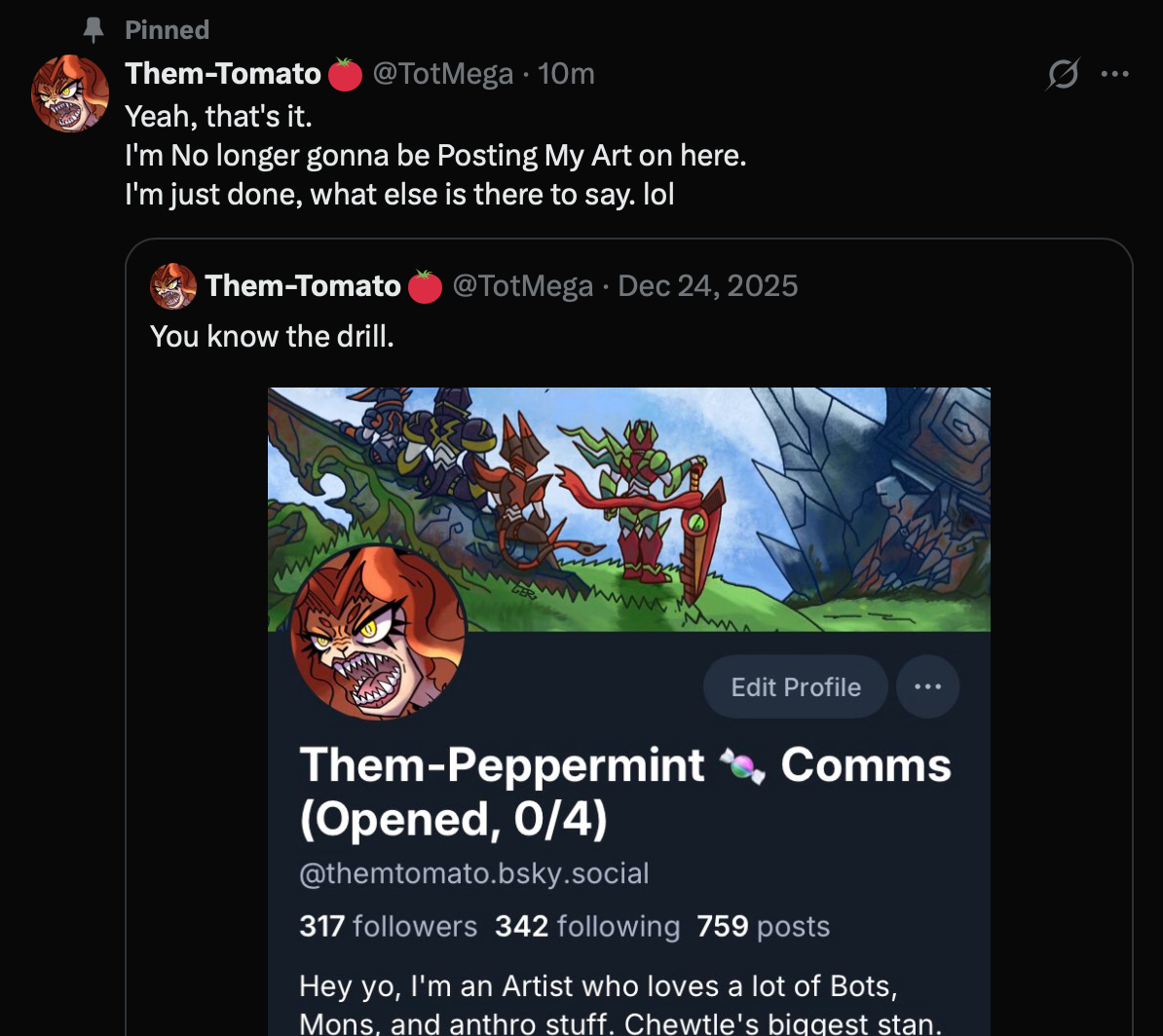Open the Dec 24, 2025 quoted post date
The height and width of the screenshot is (1036, 1163).
[x=708, y=286]
